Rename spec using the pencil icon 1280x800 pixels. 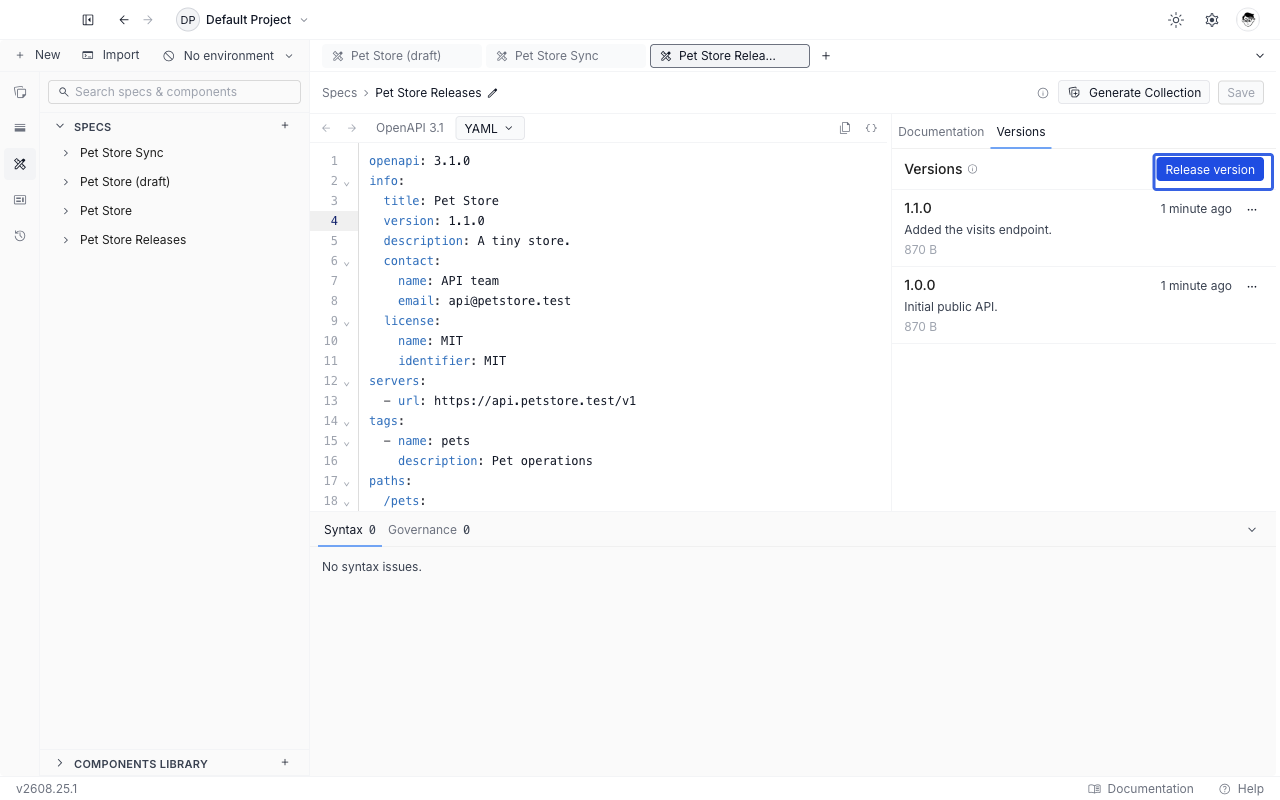pyautogui.click(x=493, y=93)
